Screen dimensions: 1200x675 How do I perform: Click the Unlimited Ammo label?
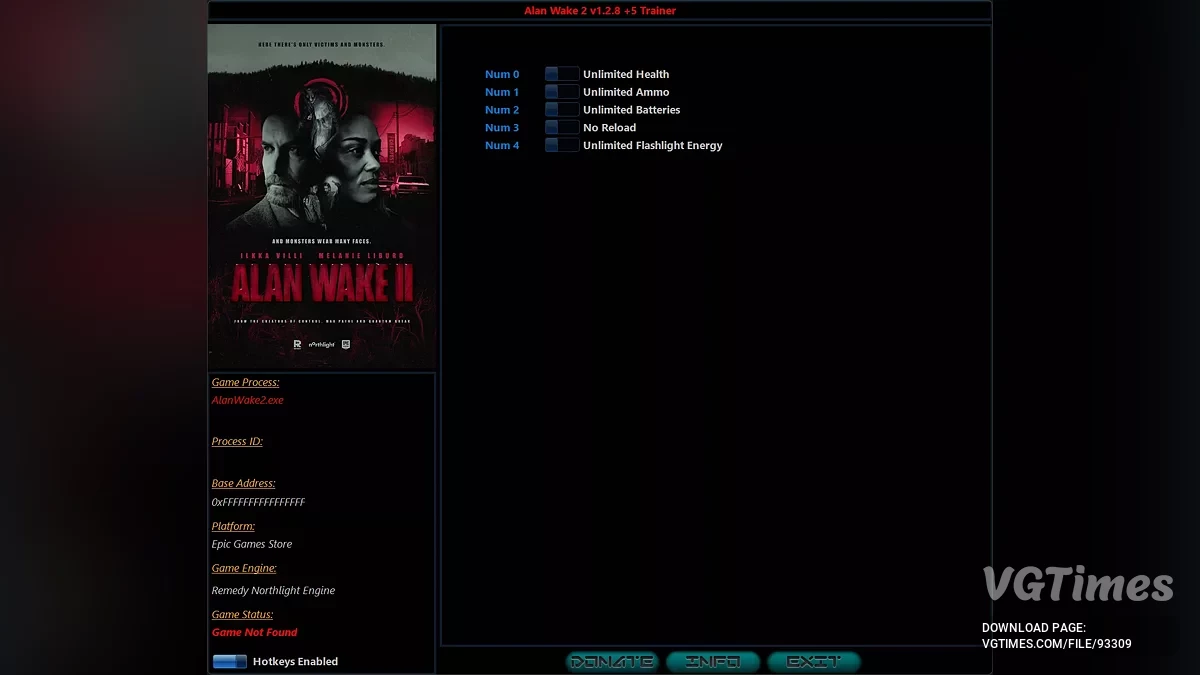pos(626,92)
